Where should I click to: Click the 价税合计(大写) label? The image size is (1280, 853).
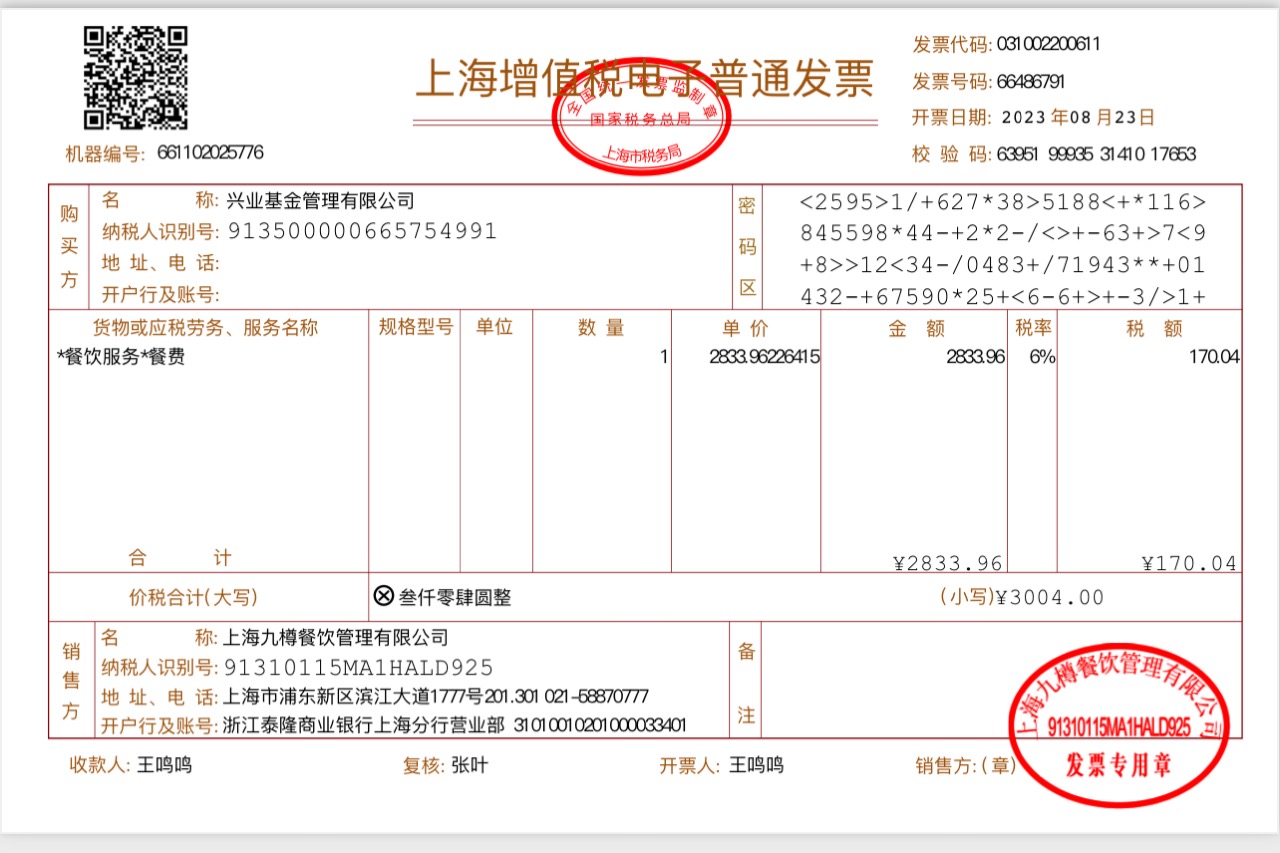click(x=193, y=598)
